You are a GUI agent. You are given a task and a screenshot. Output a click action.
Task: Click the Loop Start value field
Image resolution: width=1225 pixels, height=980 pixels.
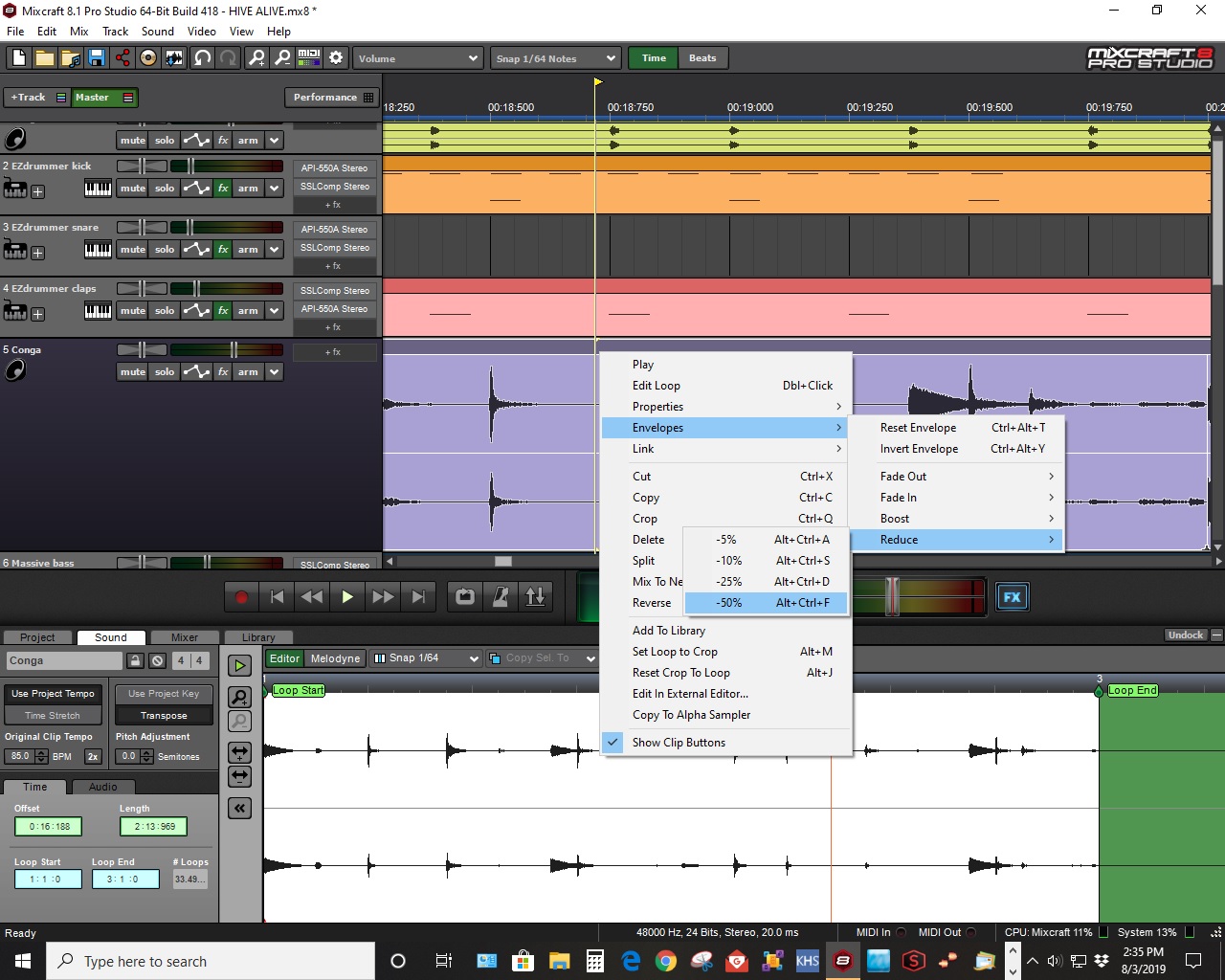tap(48, 880)
